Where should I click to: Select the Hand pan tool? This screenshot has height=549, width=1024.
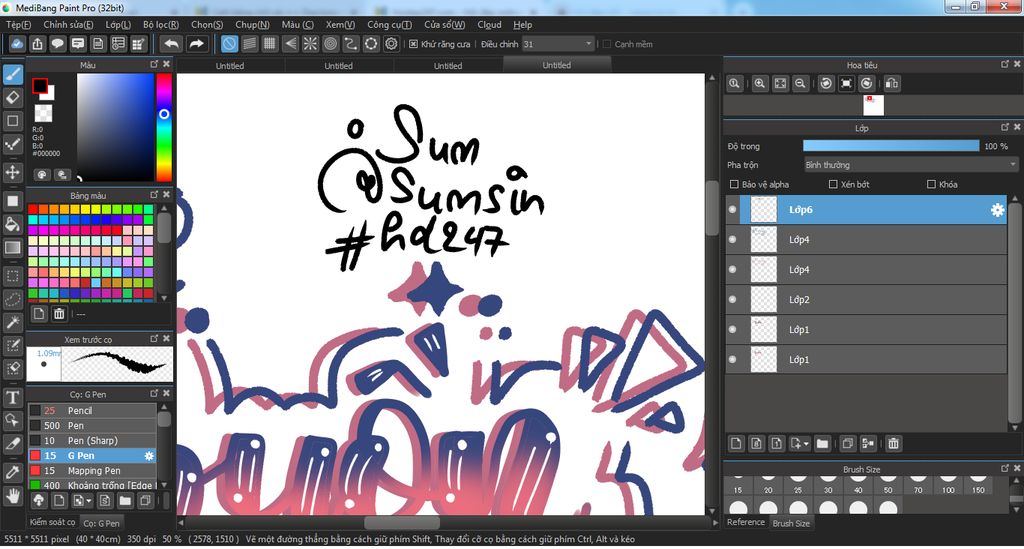click(x=12, y=497)
